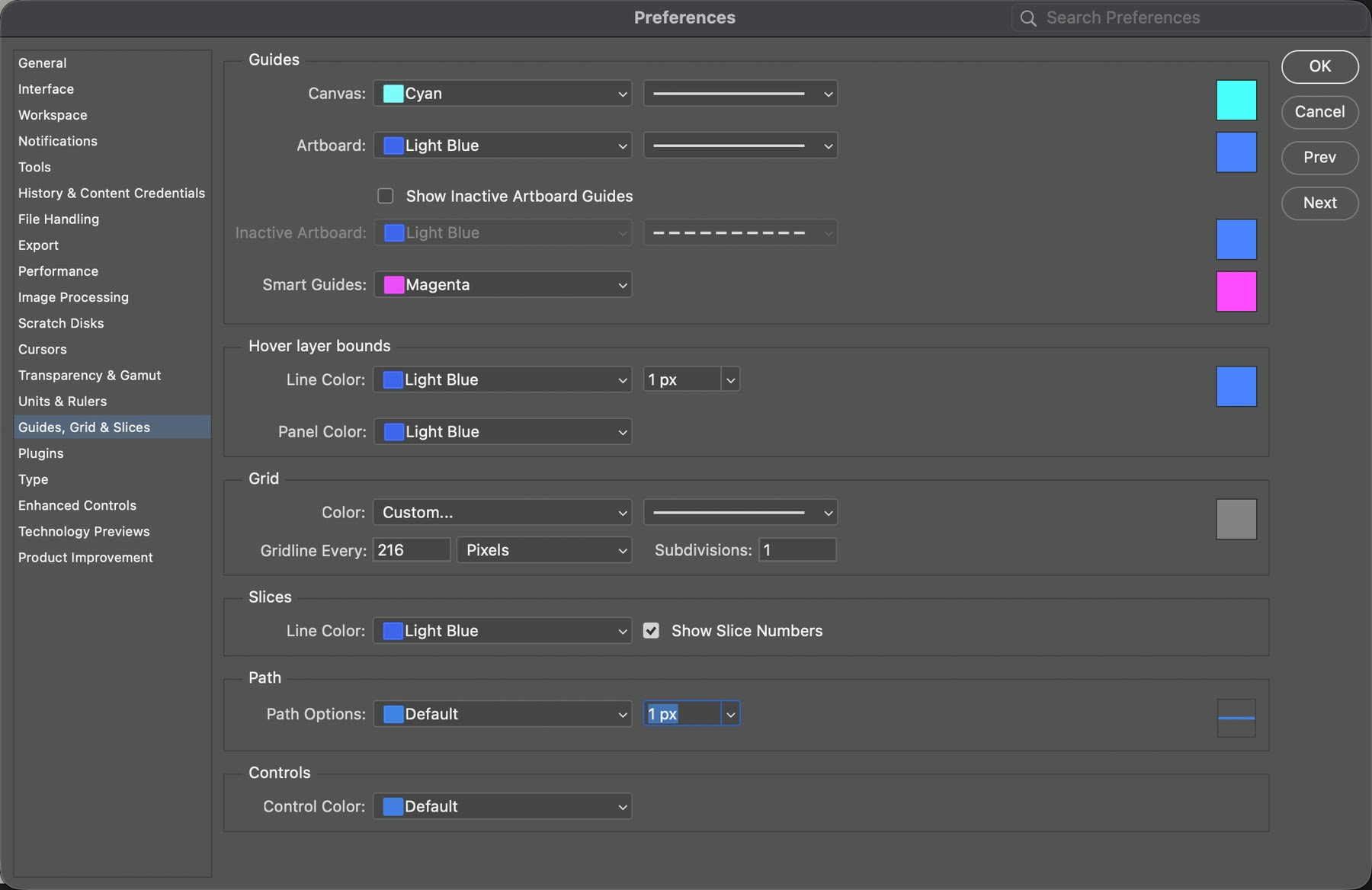Click Grid gray color swatch
Screen dimensions: 1372x890
(1236, 520)
